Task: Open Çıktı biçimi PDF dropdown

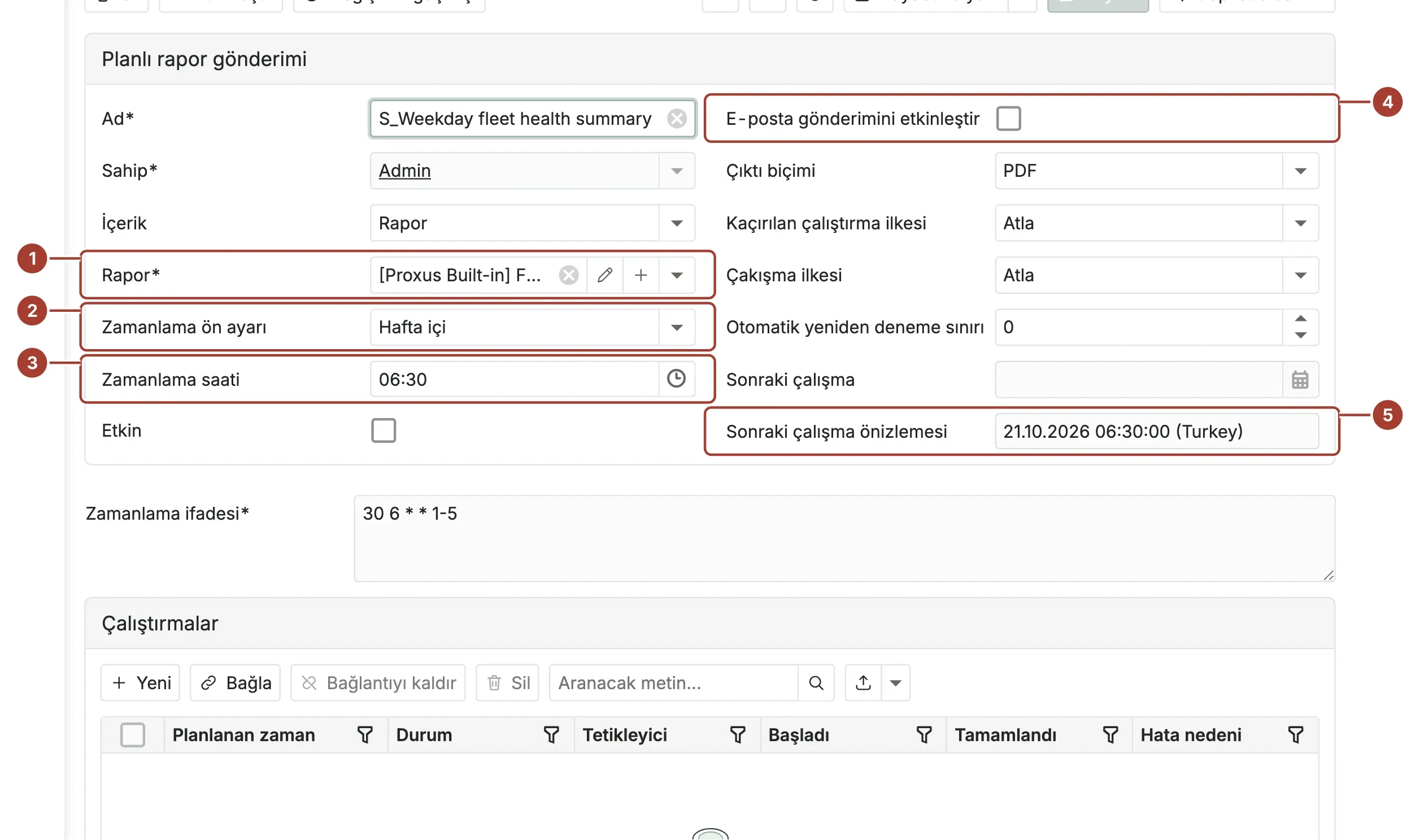Action: tap(1301, 171)
